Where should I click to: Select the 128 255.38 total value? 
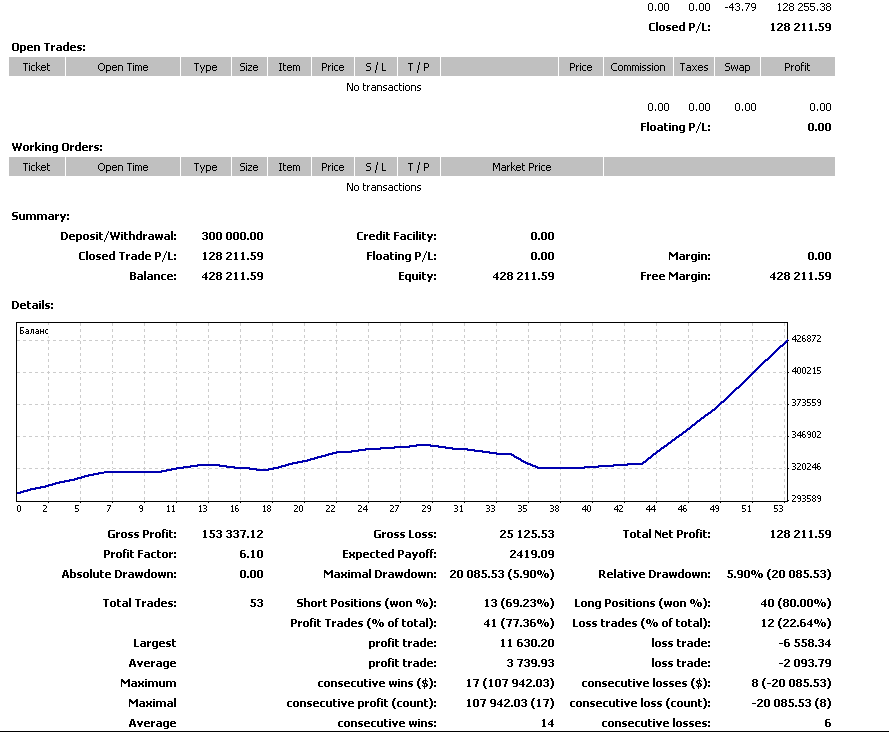point(804,7)
